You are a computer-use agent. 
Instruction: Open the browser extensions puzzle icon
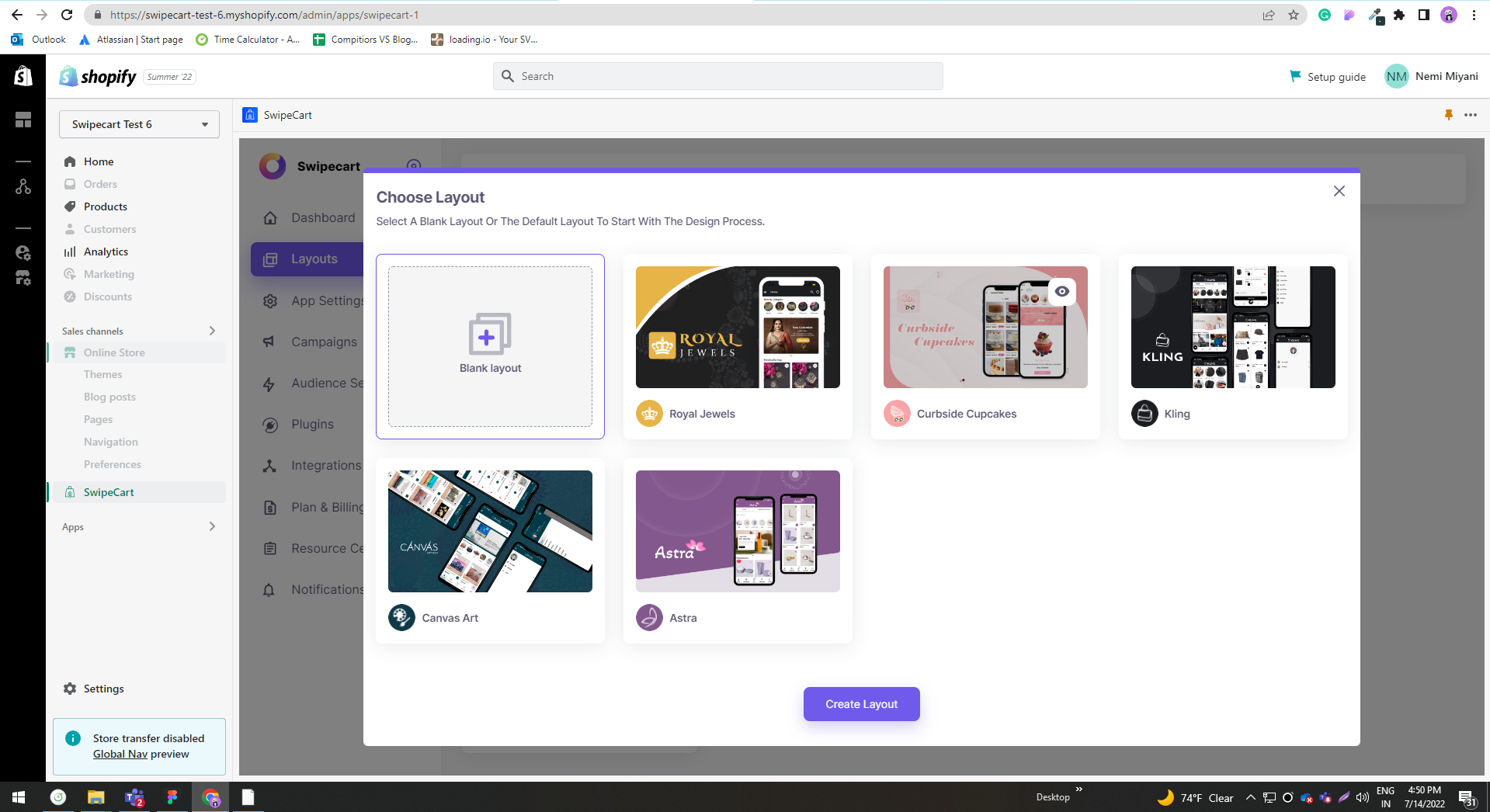1399,15
